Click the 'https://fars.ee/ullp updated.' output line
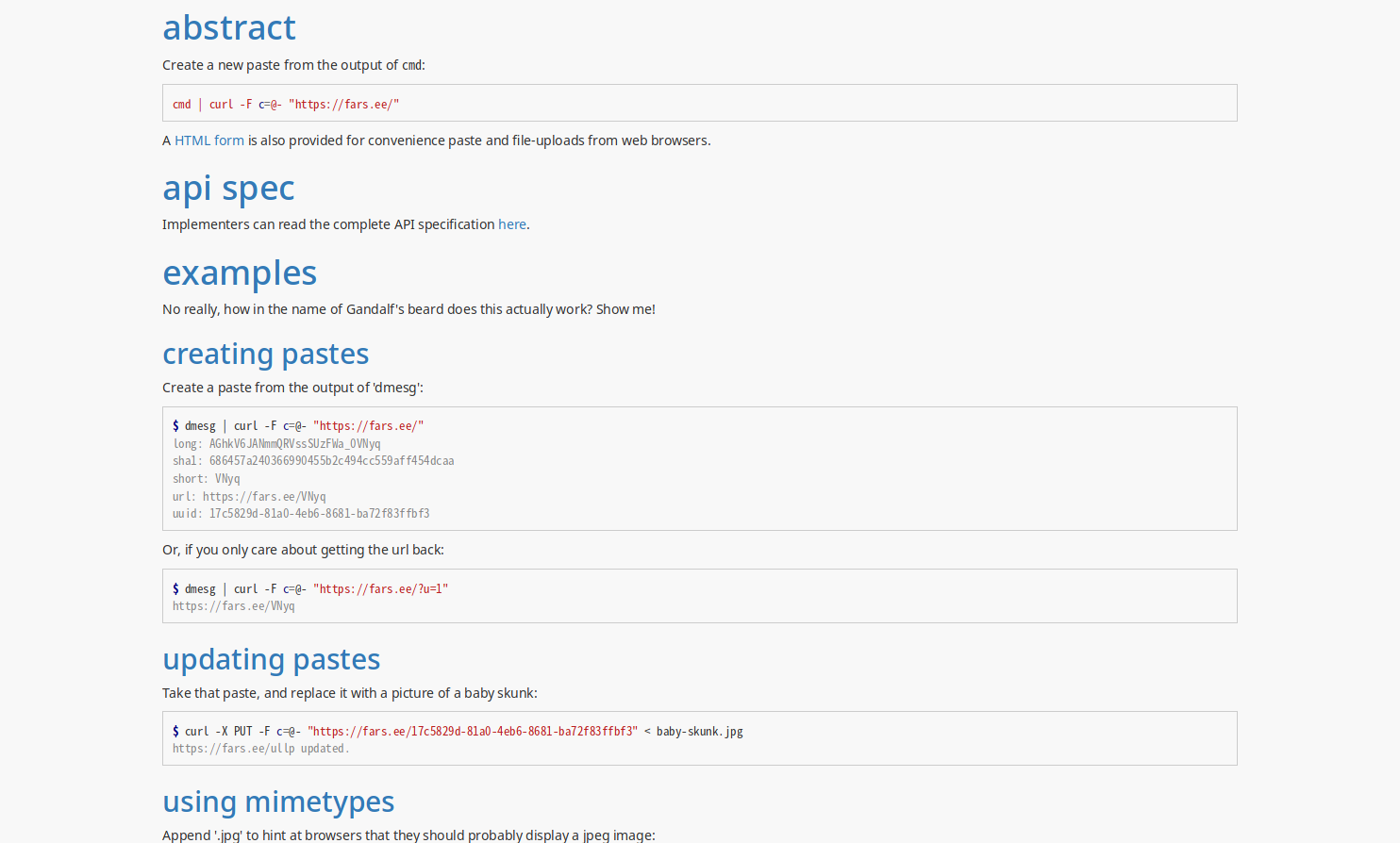Screen dimensions: 1400x843 (x=260, y=749)
